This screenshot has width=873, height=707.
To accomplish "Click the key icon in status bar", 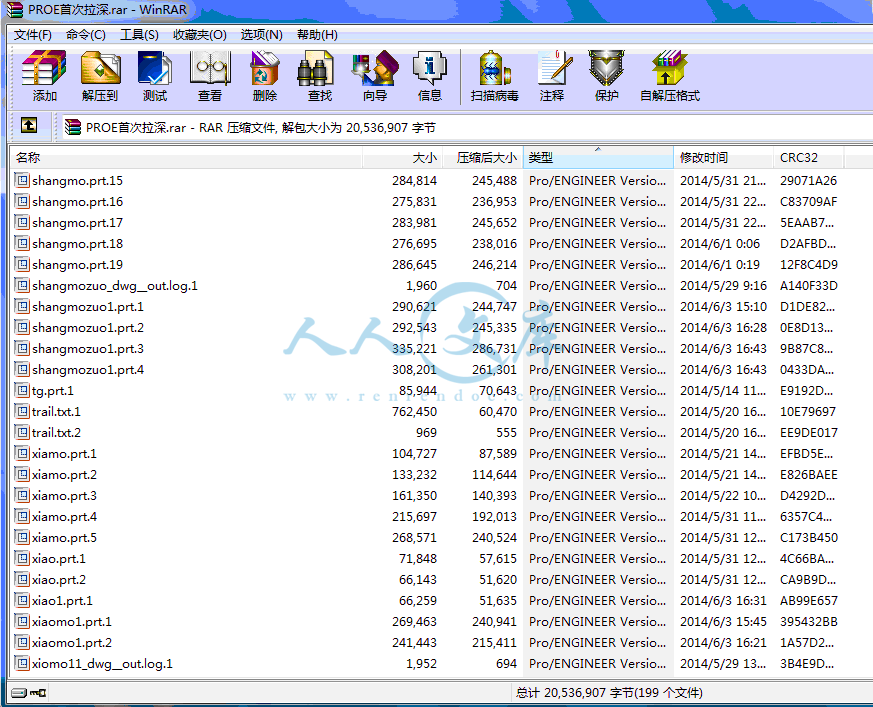I will 38,693.
